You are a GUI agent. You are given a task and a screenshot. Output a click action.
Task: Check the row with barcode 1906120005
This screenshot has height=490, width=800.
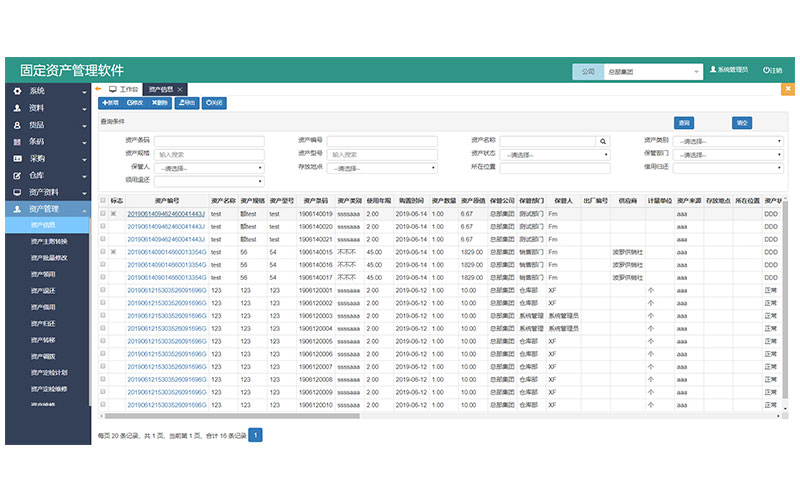(103, 341)
